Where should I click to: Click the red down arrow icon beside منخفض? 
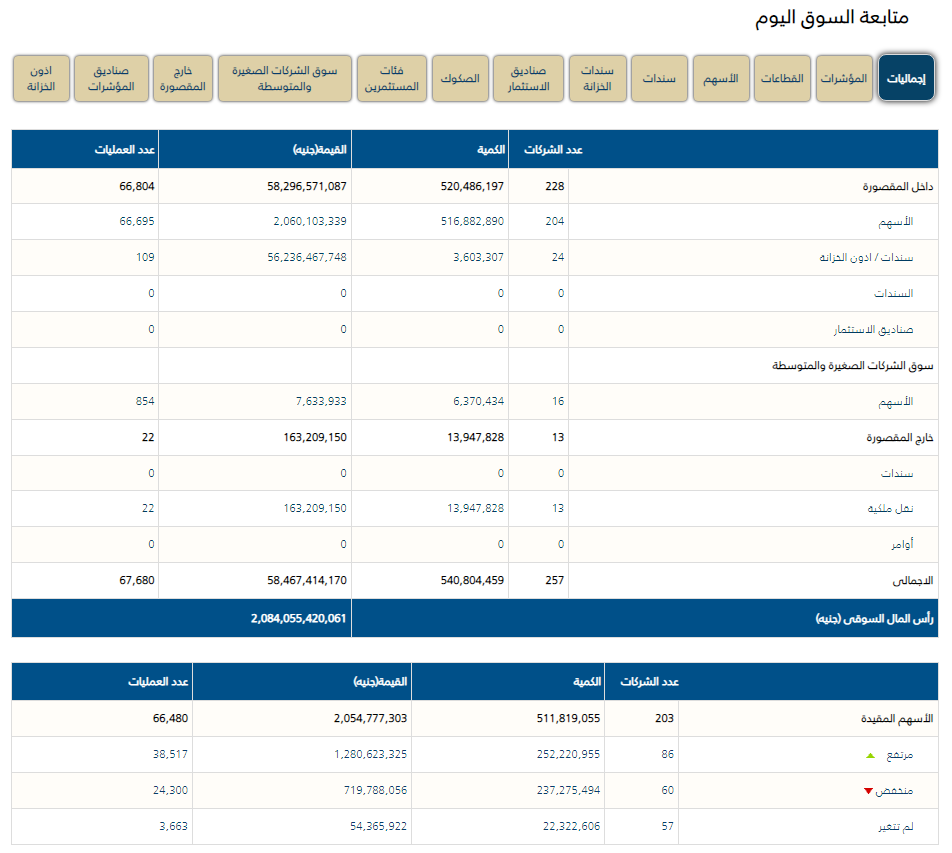coord(868,791)
